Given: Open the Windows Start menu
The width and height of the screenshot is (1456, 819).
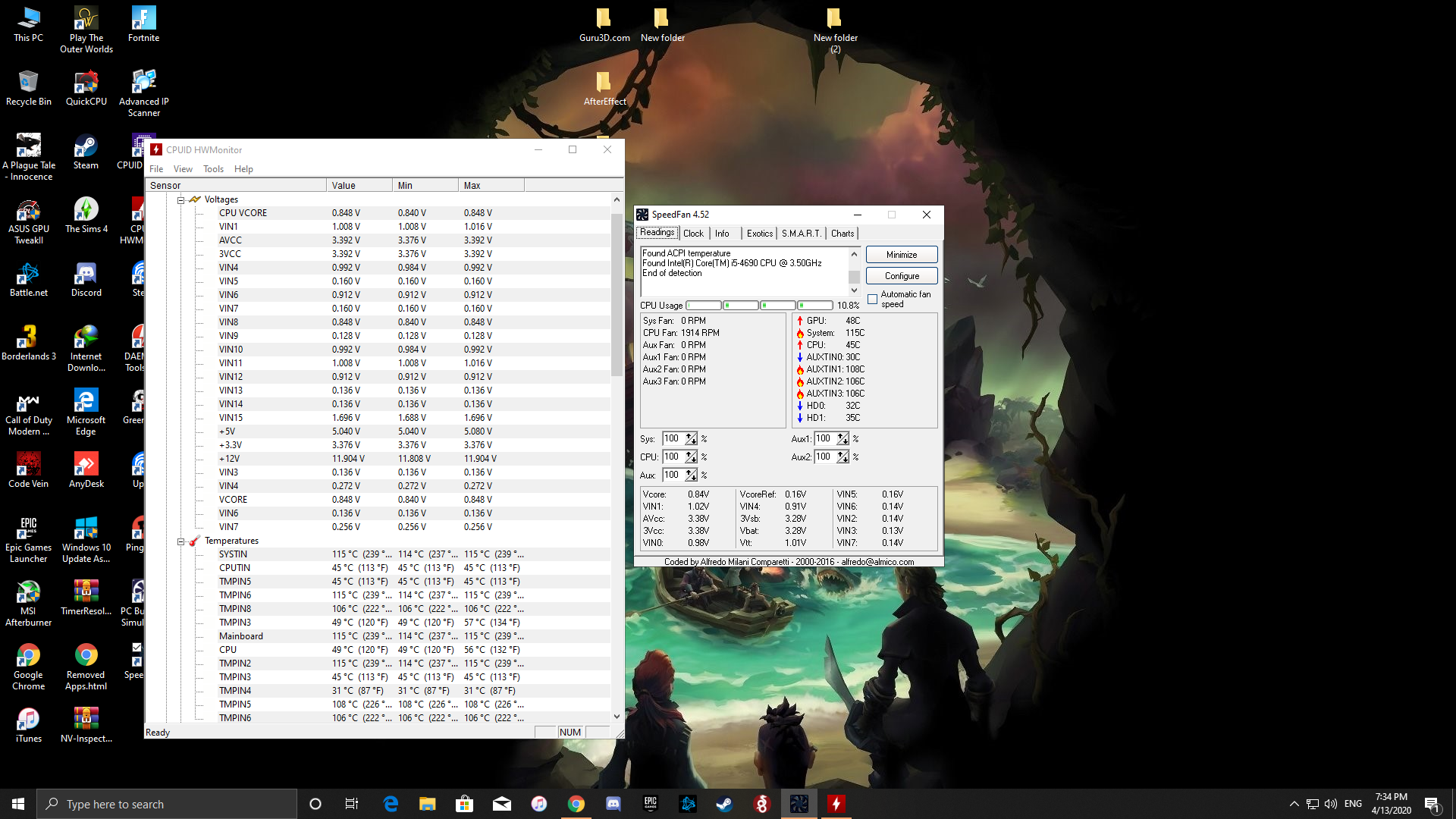Looking at the screenshot, I should click(x=18, y=804).
